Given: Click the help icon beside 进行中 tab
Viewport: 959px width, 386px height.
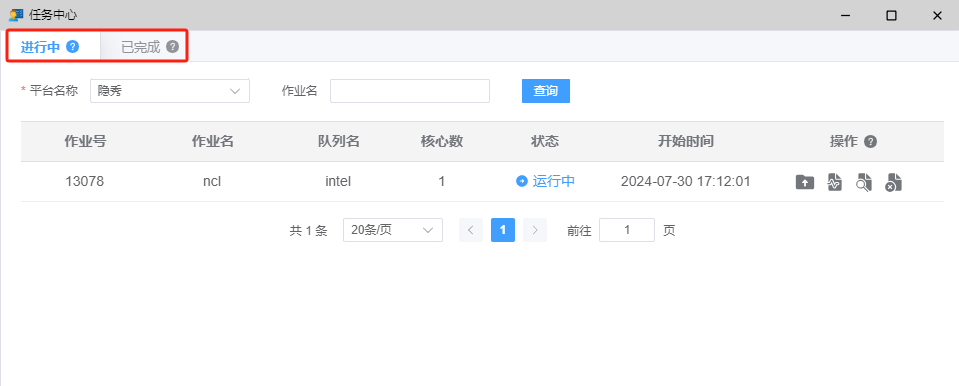Looking at the screenshot, I should [x=72, y=46].
